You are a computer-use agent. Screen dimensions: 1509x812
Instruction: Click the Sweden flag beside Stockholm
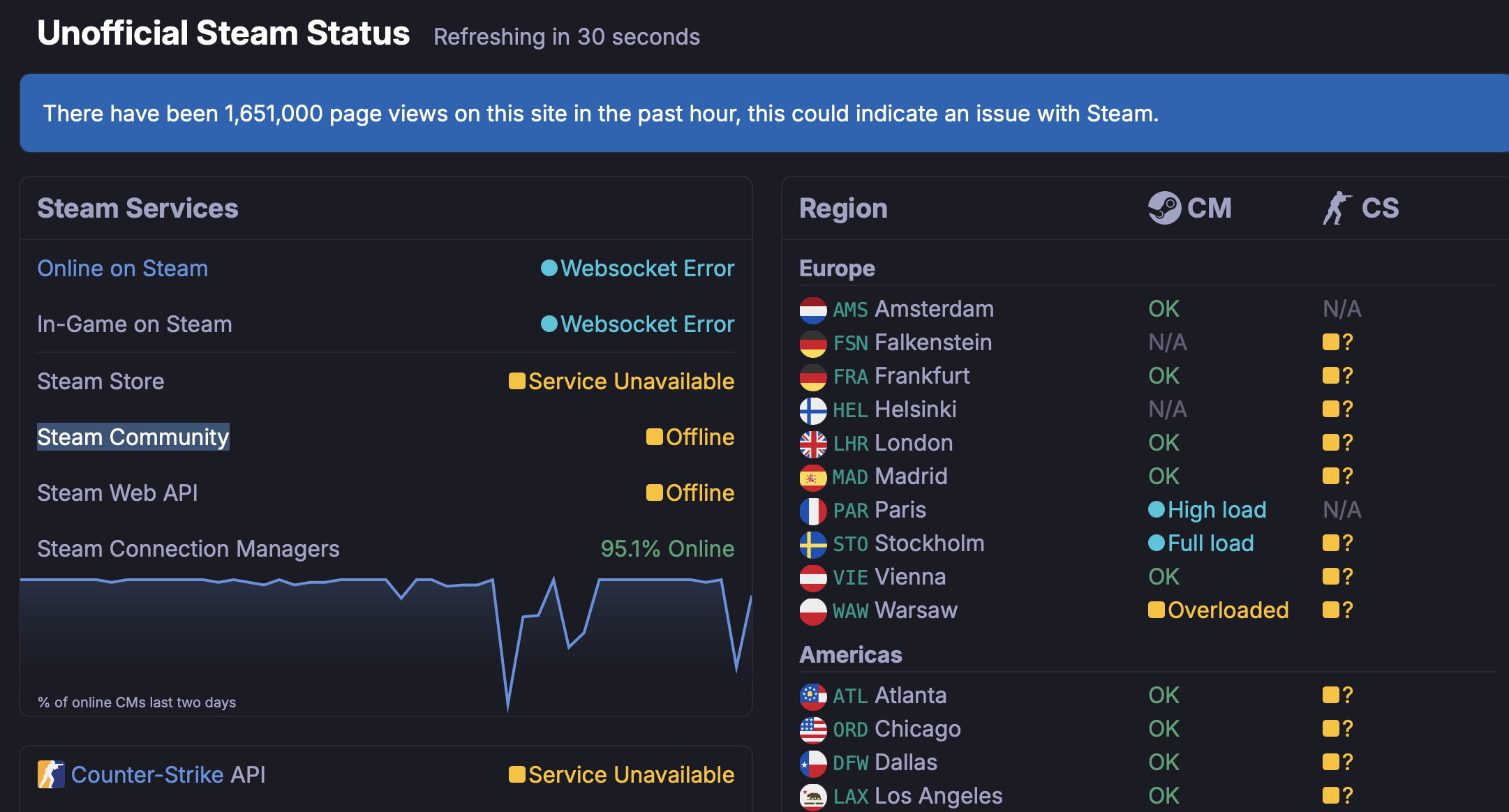coord(813,544)
